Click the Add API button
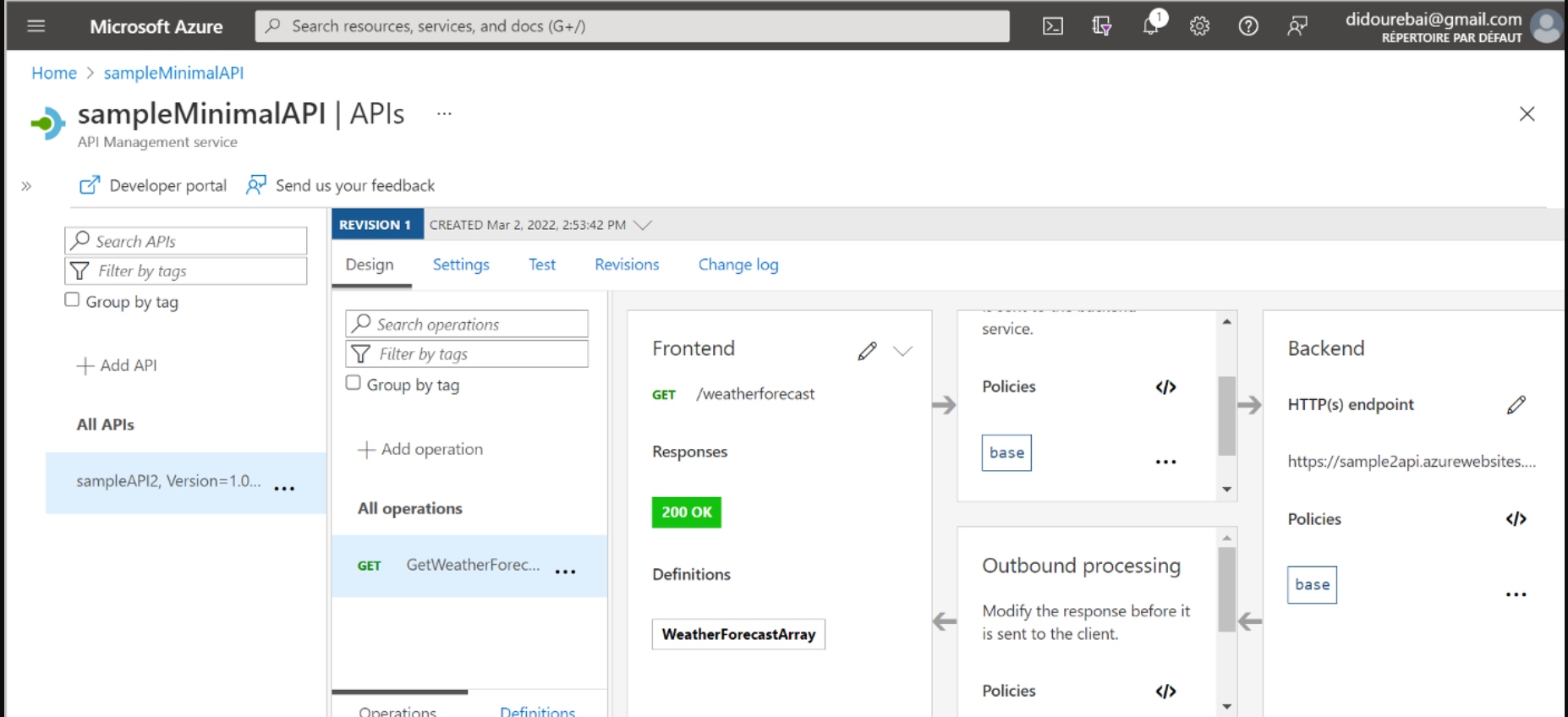The width and height of the screenshot is (1568, 717). click(118, 365)
